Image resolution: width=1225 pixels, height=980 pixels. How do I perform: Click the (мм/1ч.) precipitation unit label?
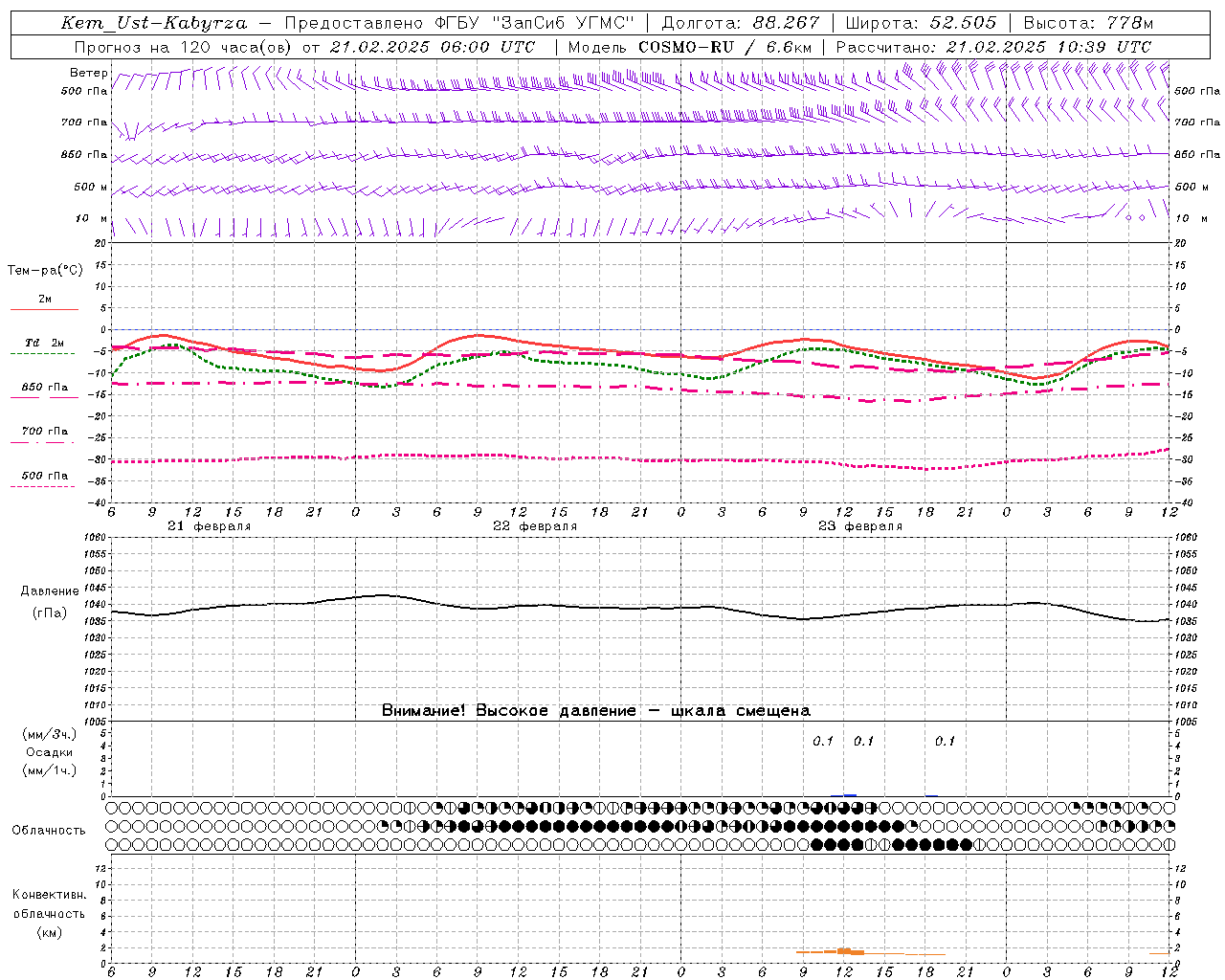[49, 770]
